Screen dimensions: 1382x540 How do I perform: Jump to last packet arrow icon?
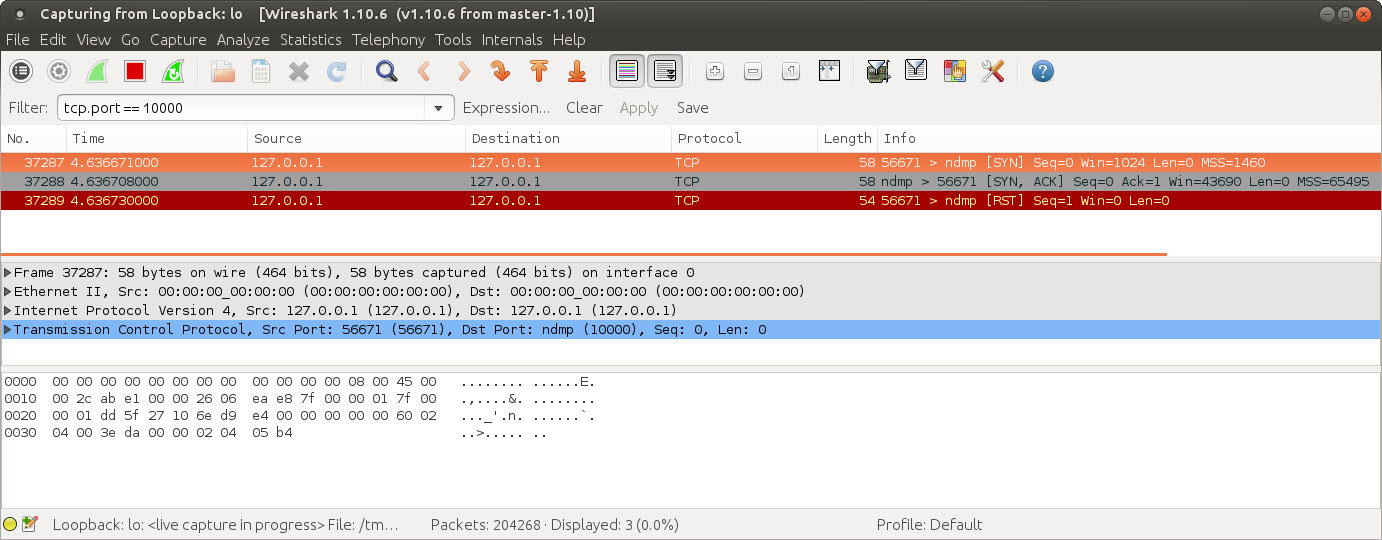coord(577,71)
